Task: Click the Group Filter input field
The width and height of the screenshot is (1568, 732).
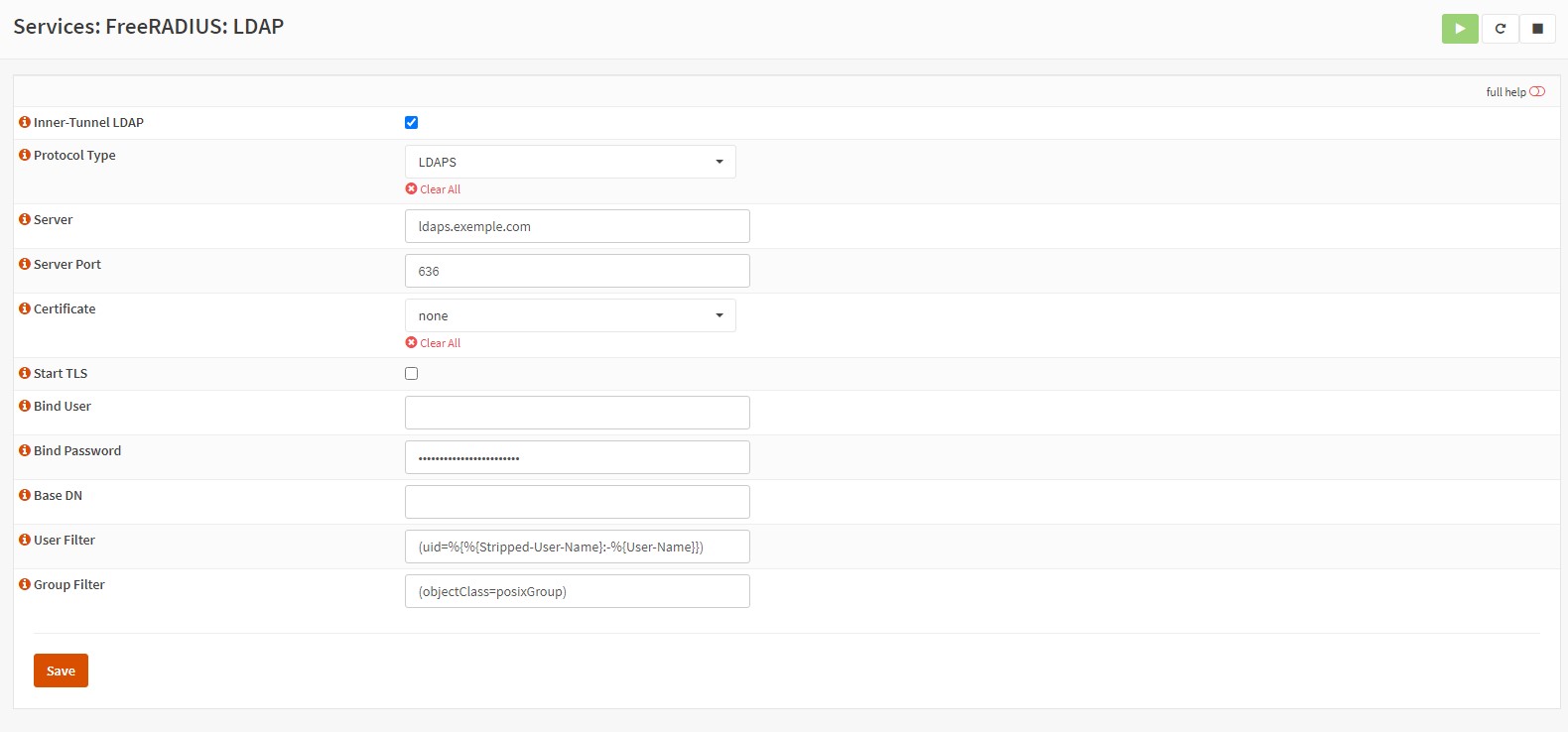Action: [578, 591]
